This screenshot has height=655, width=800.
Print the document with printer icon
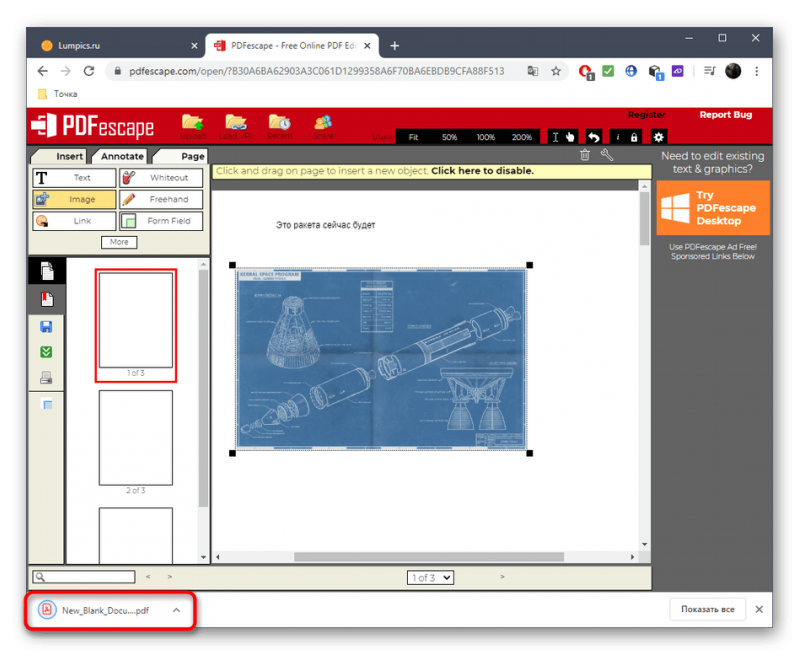[46, 377]
